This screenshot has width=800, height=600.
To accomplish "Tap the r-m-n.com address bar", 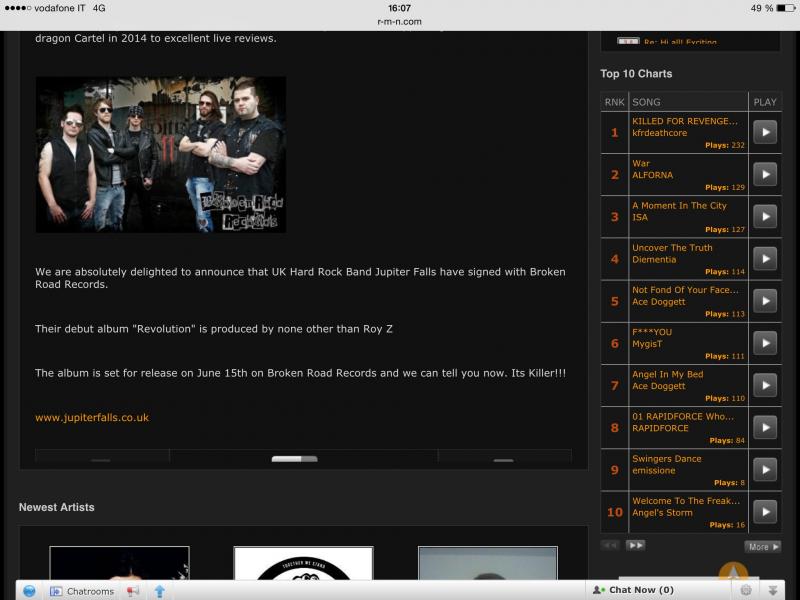I will point(399,21).
